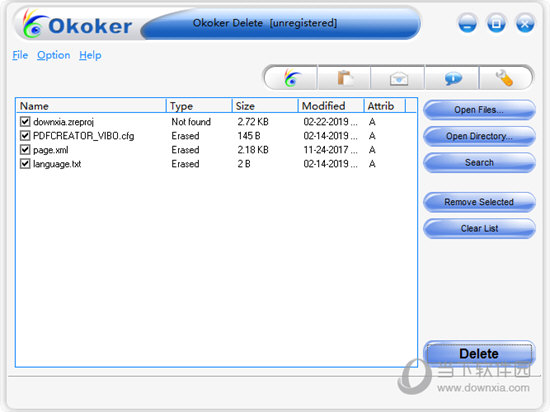Sort list by Size column header

click(265, 106)
